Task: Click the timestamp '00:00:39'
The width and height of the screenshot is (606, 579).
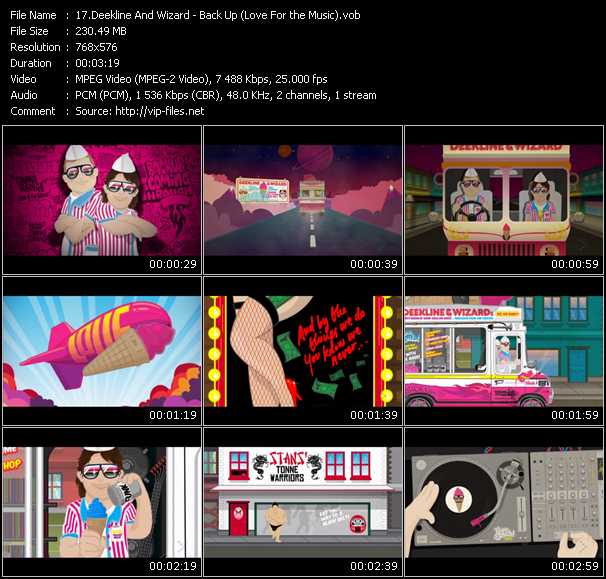Action: tap(374, 264)
